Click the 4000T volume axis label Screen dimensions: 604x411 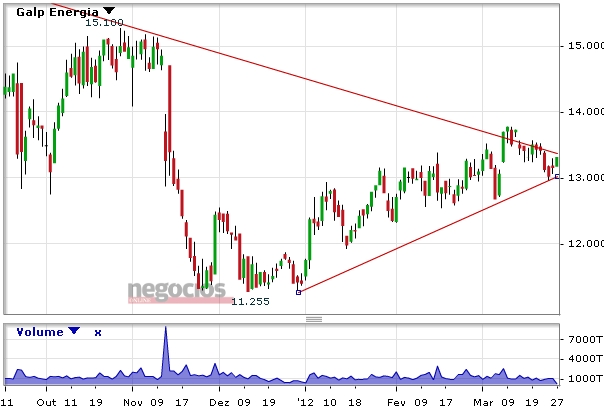tap(585, 359)
